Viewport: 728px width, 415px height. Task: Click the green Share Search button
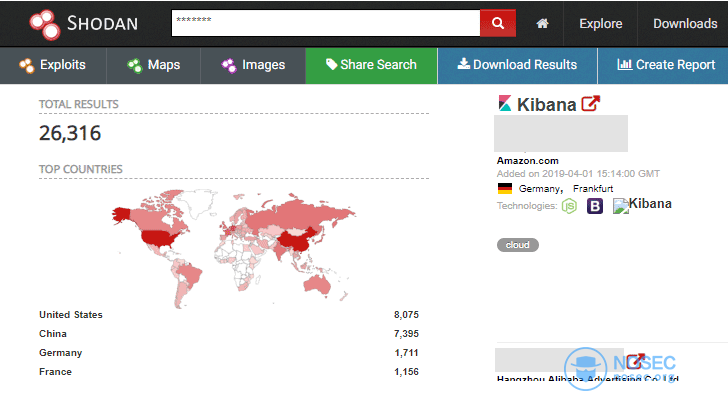click(x=371, y=65)
